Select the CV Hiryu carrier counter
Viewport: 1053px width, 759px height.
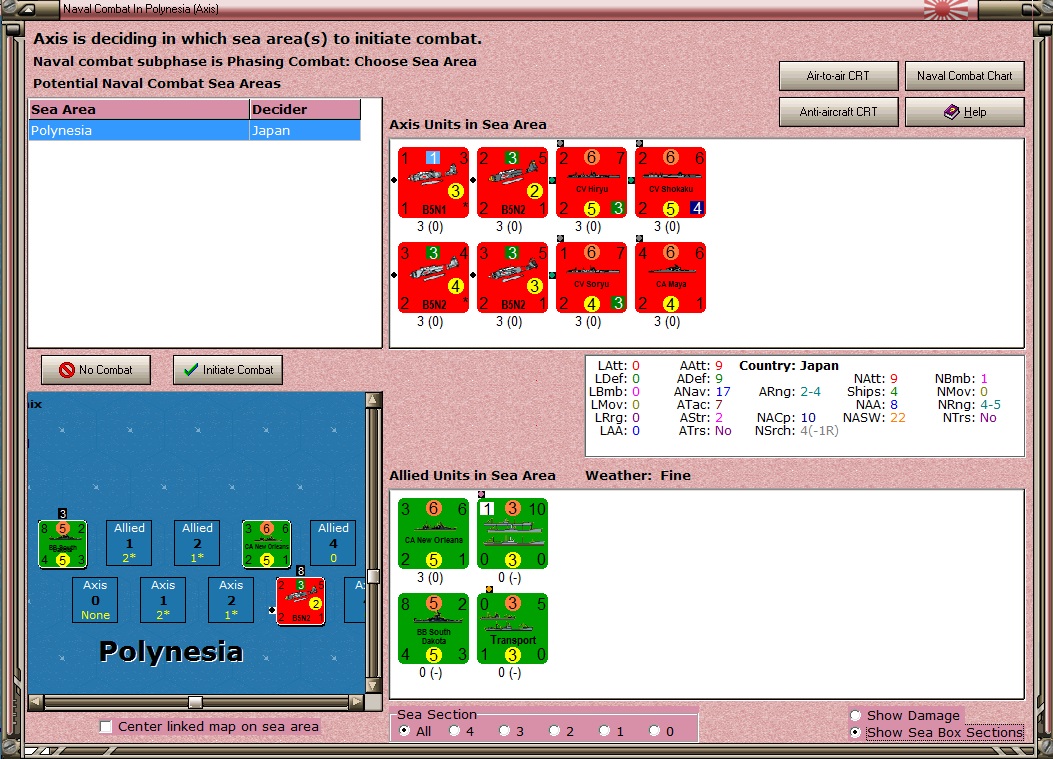point(591,183)
